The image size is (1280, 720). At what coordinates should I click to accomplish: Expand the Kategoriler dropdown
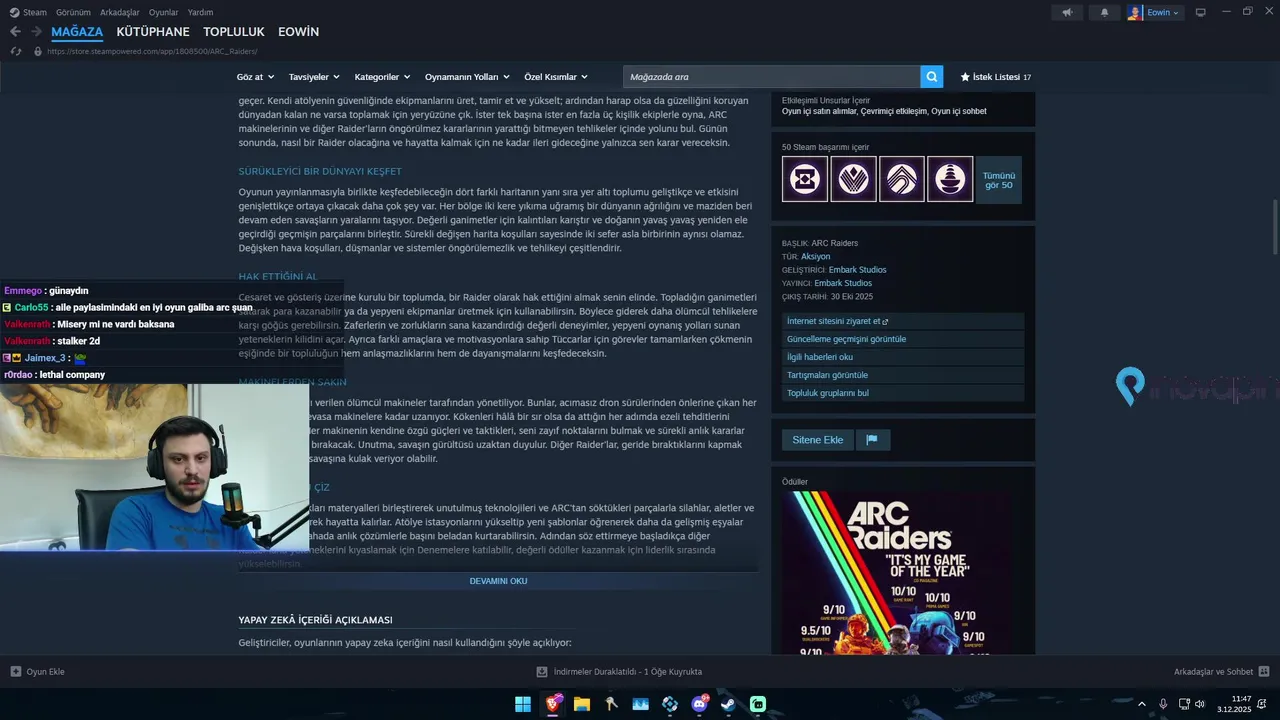pyautogui.click(x=383, y=77)
